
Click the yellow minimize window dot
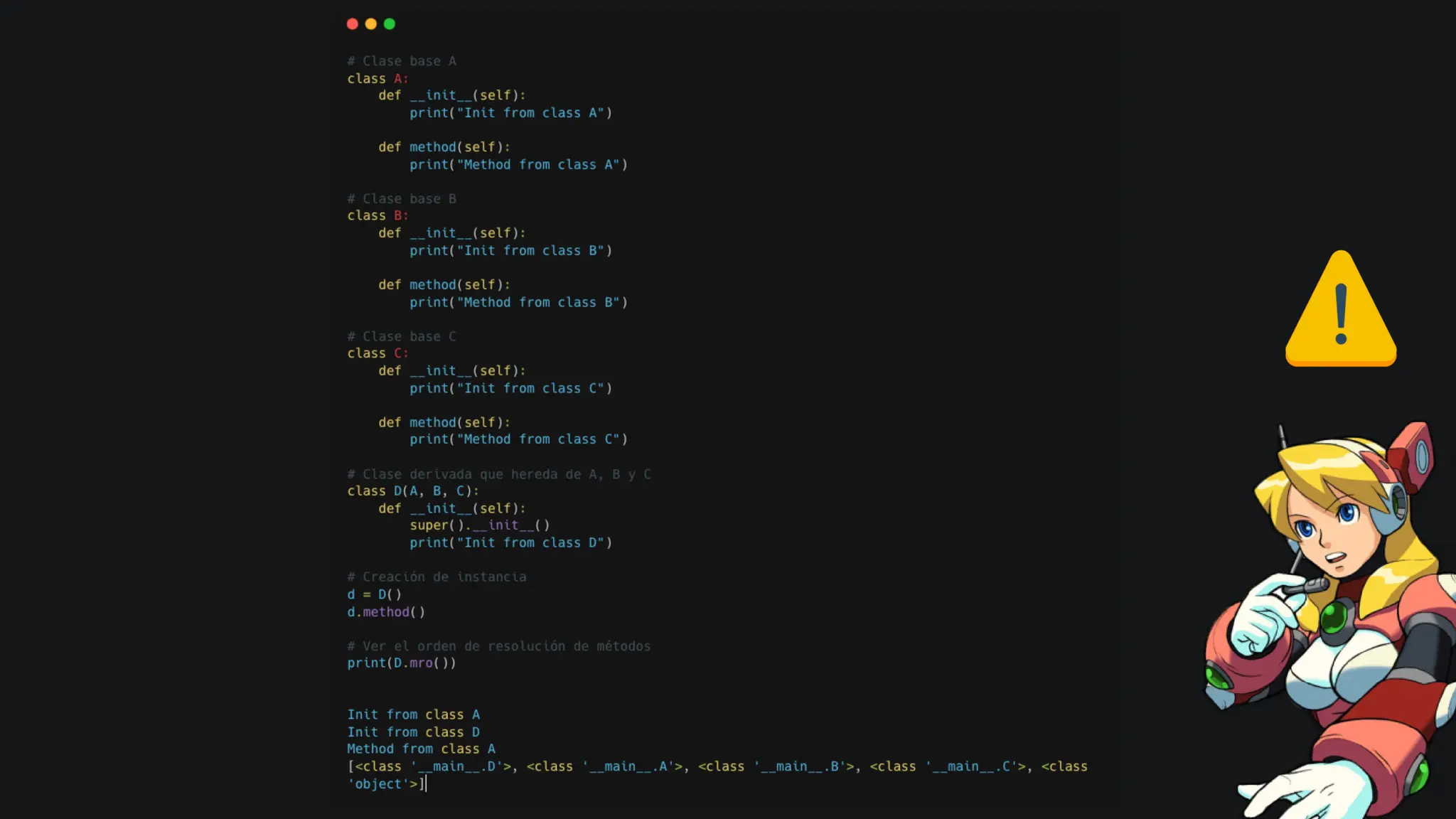point(370,24)
